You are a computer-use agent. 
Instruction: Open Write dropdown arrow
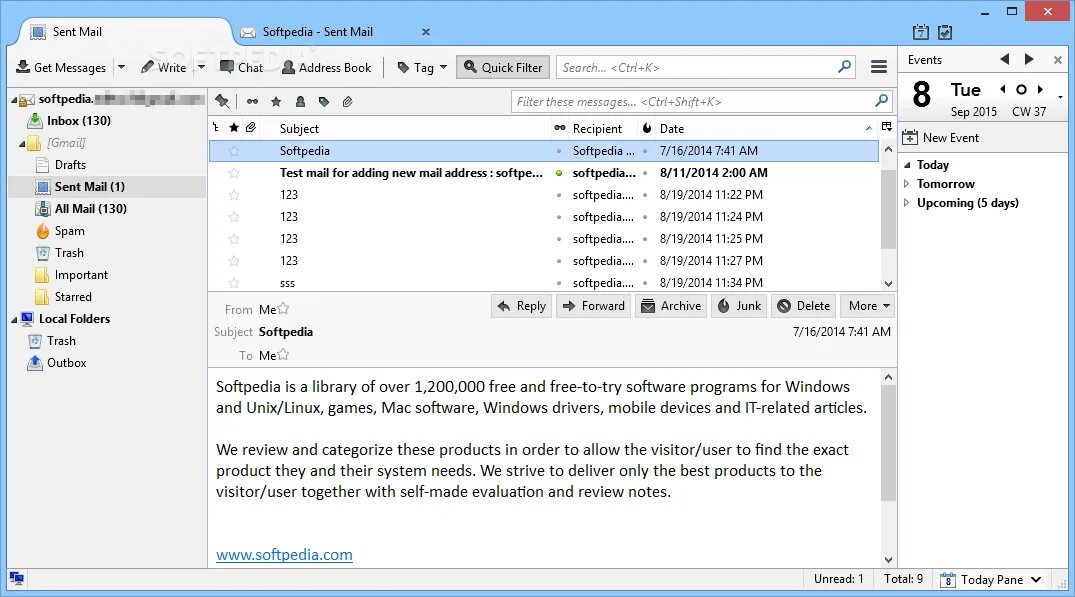pyautogui.click(x=201, y=67)
